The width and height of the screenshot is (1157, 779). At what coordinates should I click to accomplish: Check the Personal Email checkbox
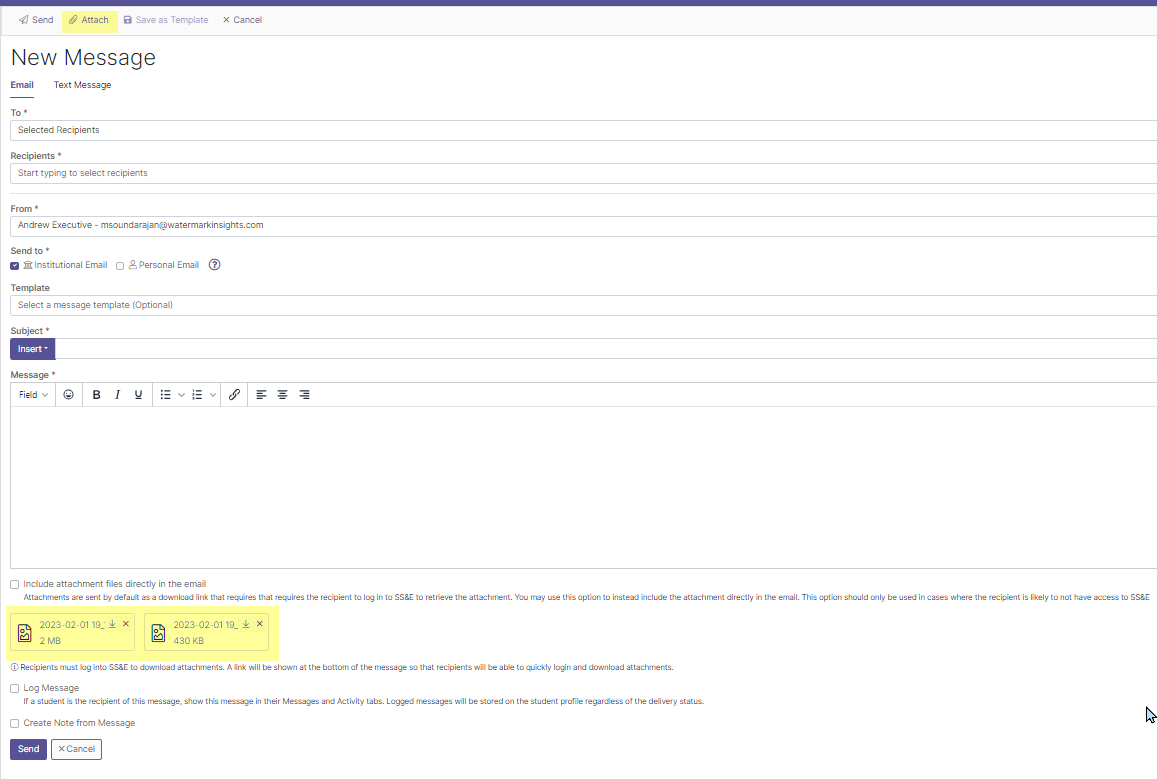(120, 266)
